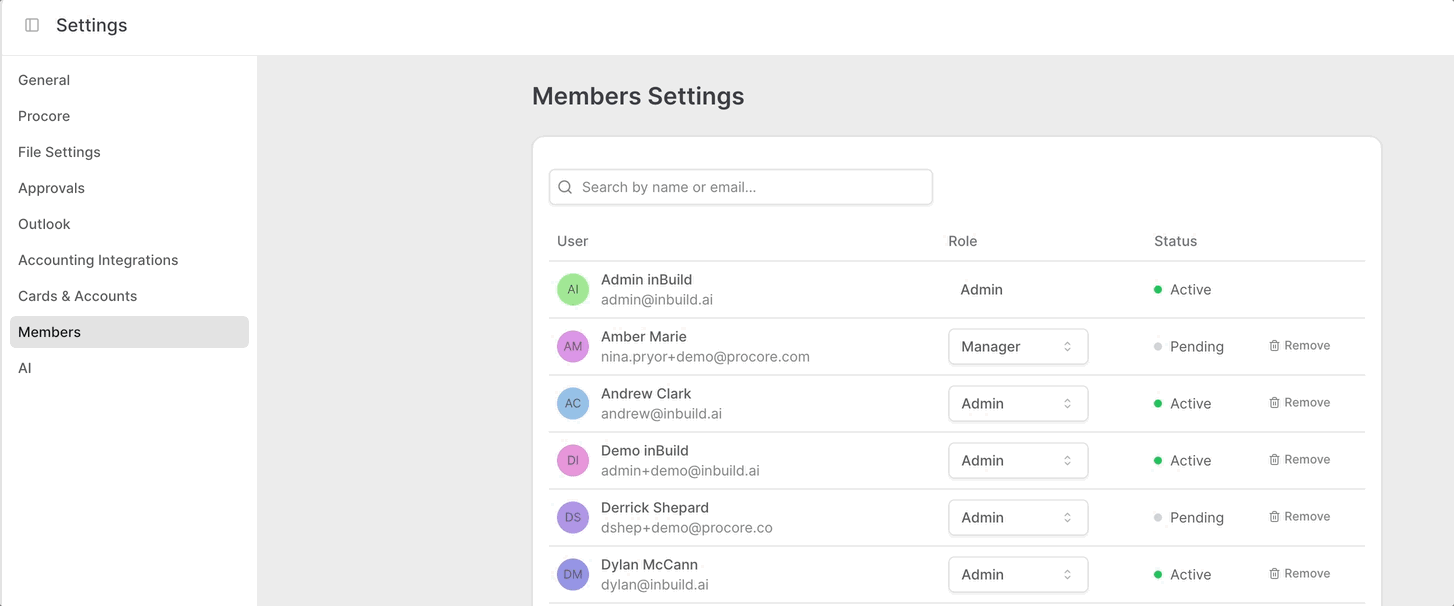Viewport: 1454px width, 606px height.
Task: Open the Procore settings section
Action: 129,116
